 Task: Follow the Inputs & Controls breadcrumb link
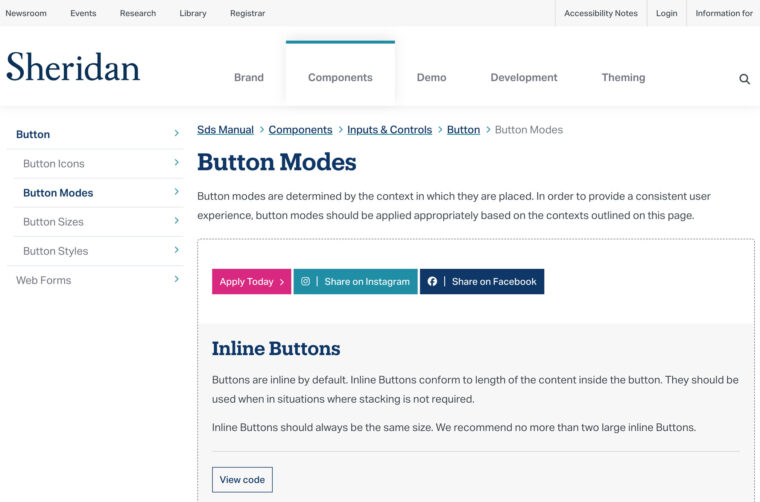point(390,130)
